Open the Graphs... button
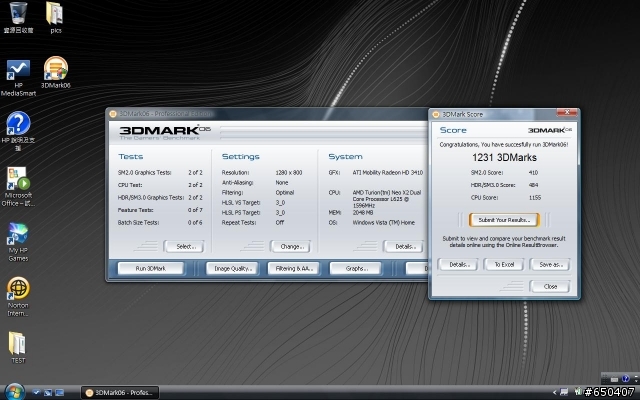Screen dimensions: 640x400 [x=355, y=269]
